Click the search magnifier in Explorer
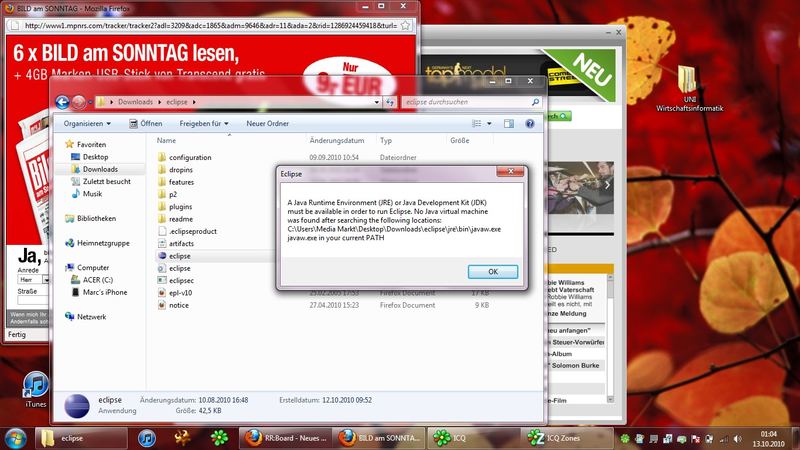Image resolution: width=800 pixels, height=450 pixels. click(535, 102)
